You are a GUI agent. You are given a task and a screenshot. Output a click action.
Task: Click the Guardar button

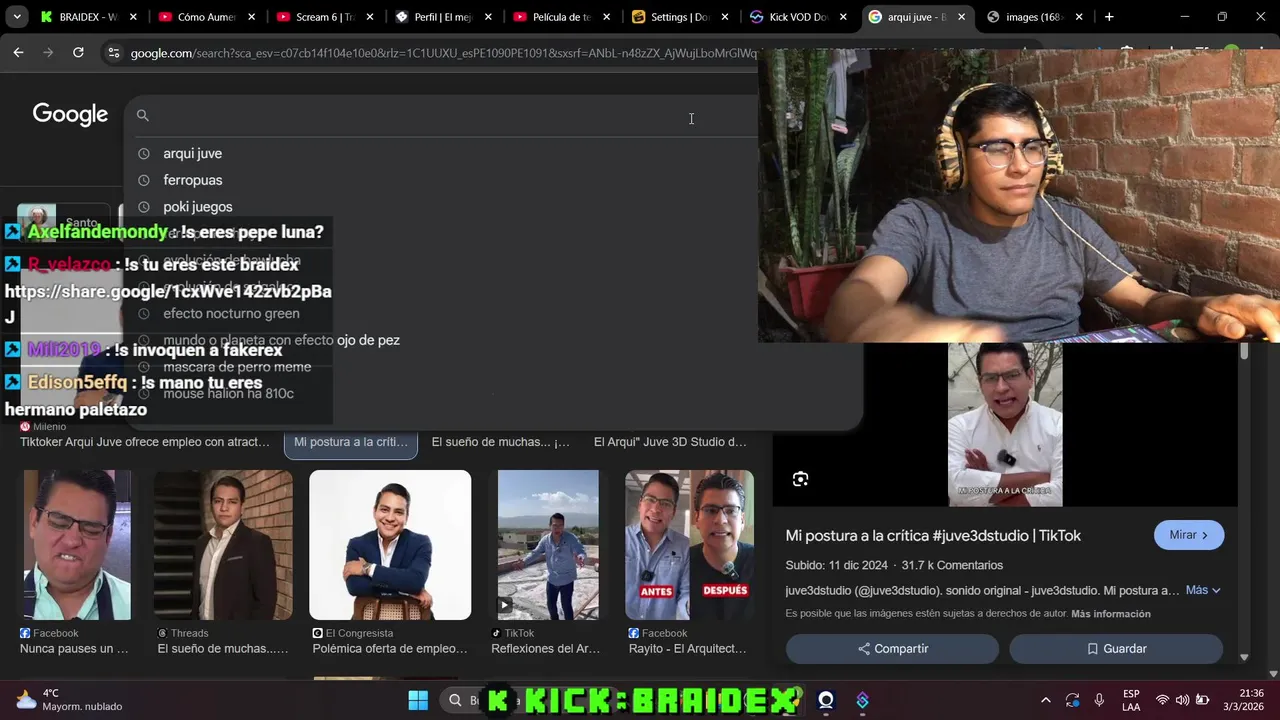(1116, 649)
